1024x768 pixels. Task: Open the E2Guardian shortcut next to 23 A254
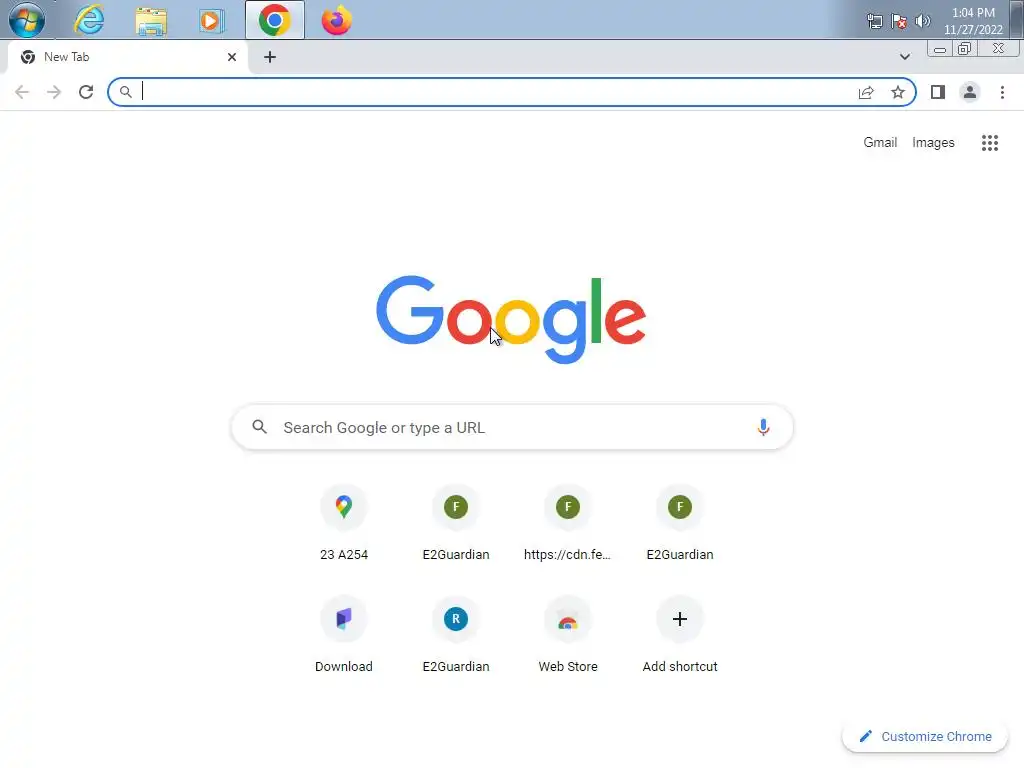pos(456,523)
